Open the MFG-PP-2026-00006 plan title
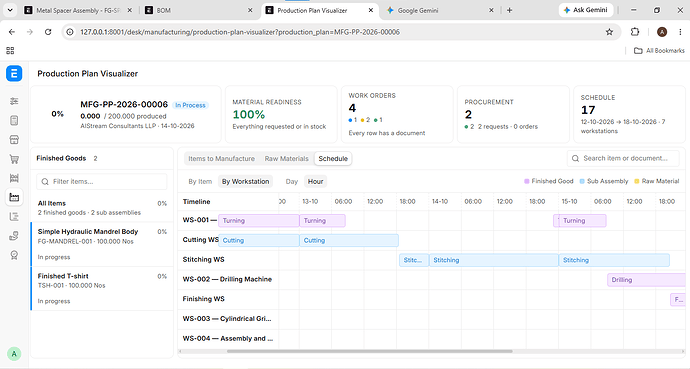690x369 pixels. click(x=124, y=104)
